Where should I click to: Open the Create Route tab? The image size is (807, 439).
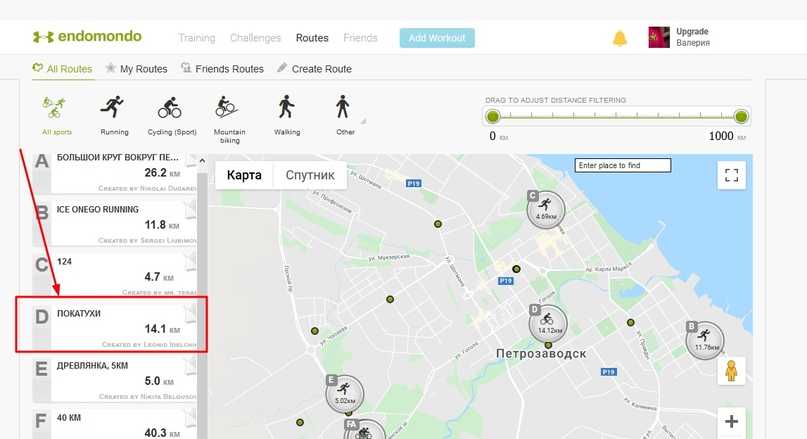point(314,68)
